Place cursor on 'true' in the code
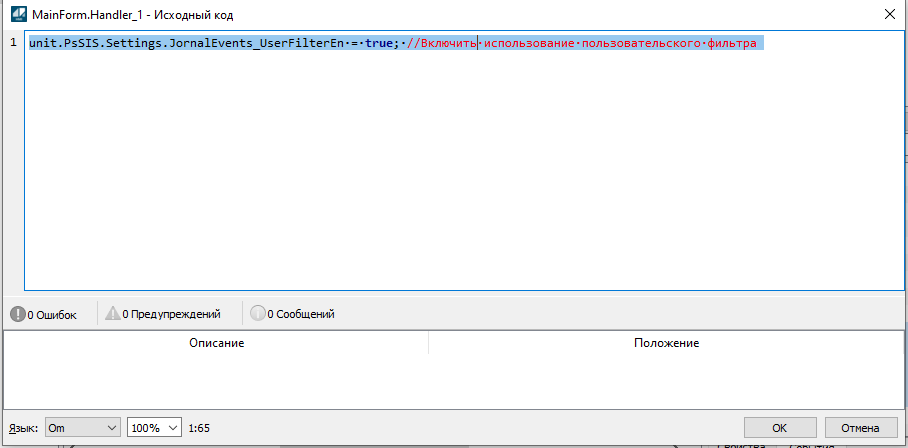Image resolution: width=908 pixels, height=448 pixels. pyautogui.click(x=379, y=44)
